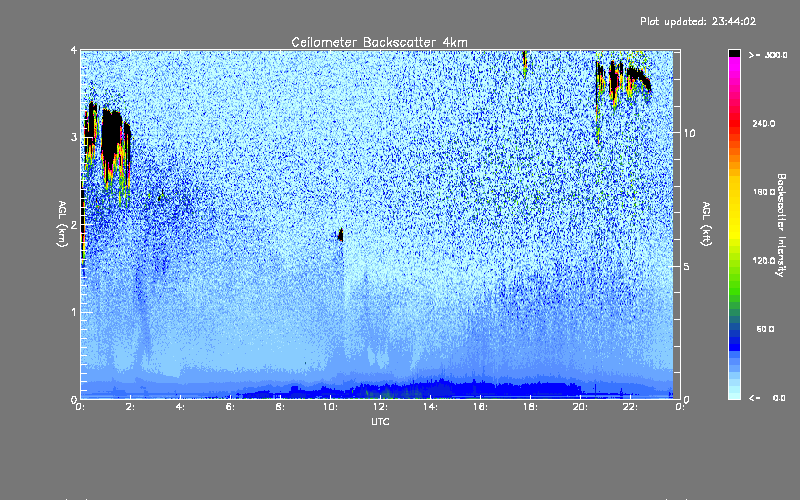Click the '2' tick on the km axis
This screenshot has width=800, height=500.
pos(74,224)
